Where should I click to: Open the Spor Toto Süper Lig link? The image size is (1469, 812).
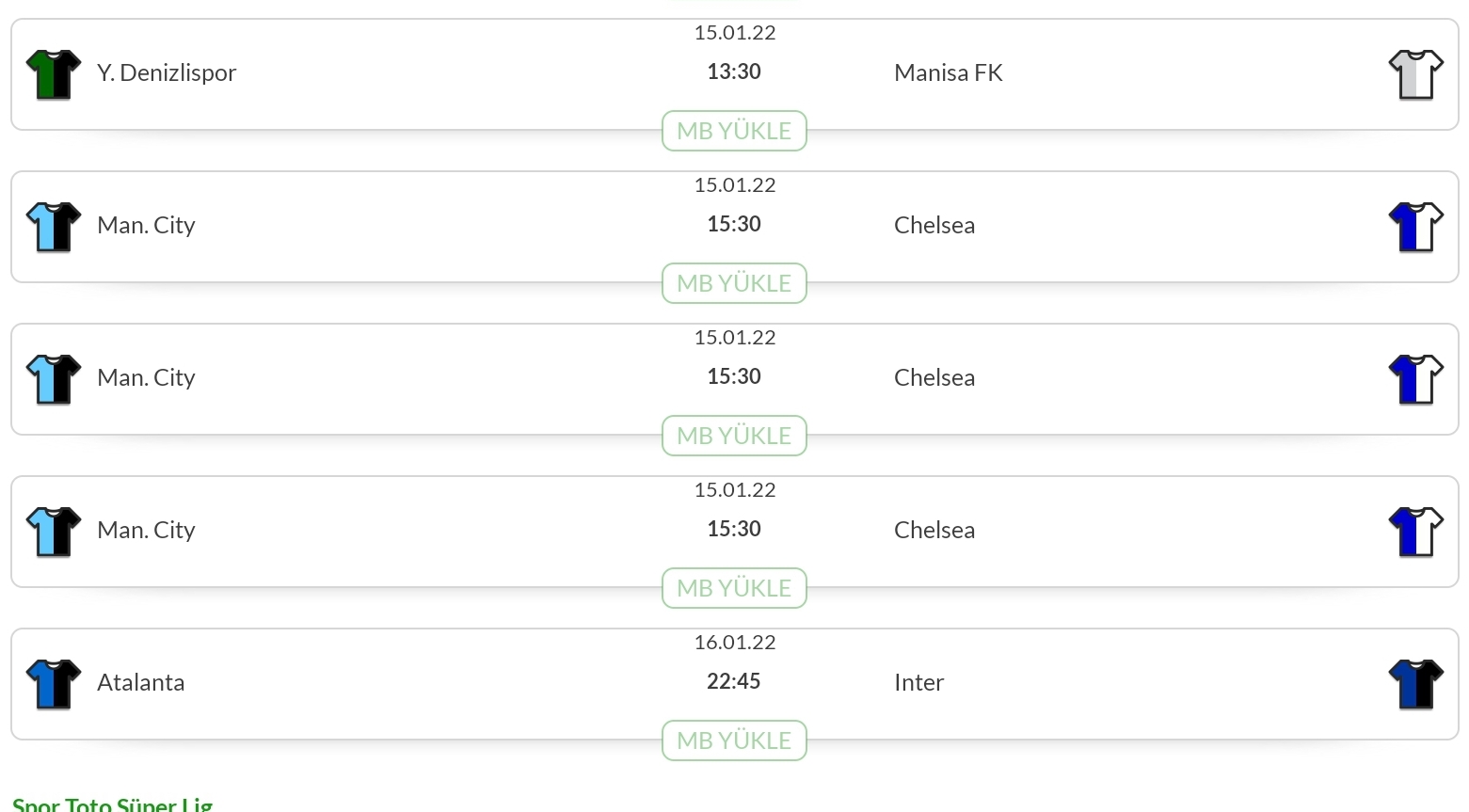(113, 804)
